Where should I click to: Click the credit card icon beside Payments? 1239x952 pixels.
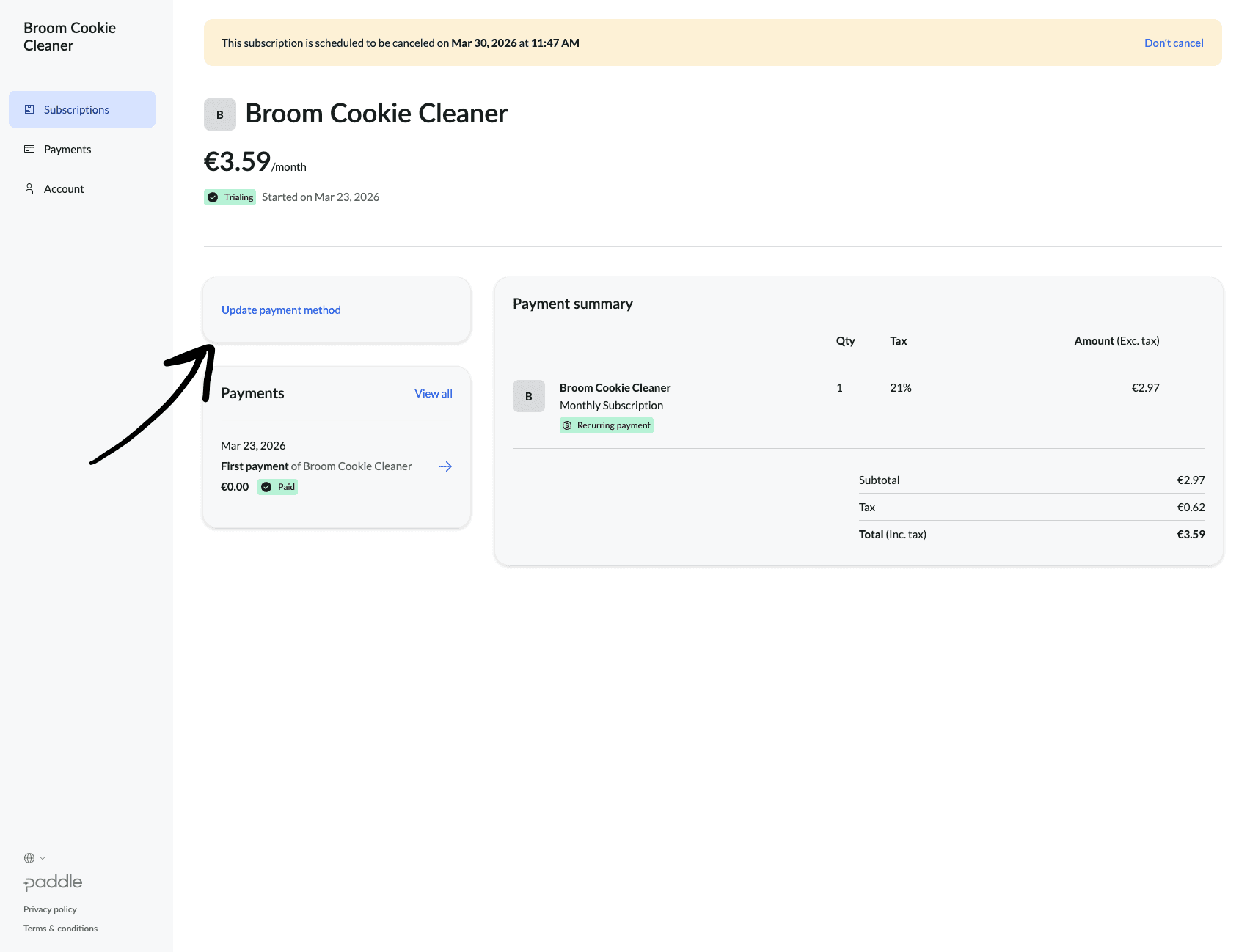[29, 148]
